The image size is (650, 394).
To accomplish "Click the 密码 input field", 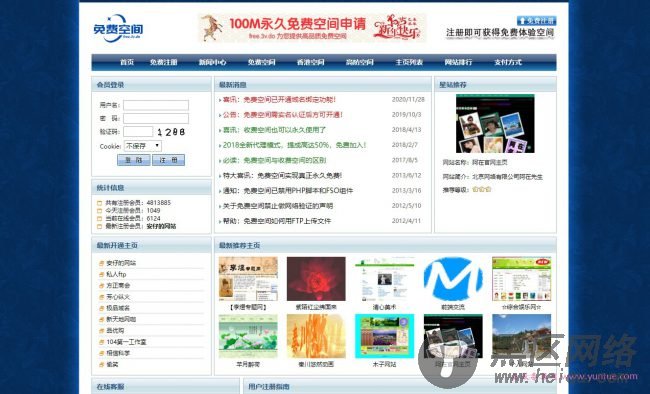I will coord(156,118).
